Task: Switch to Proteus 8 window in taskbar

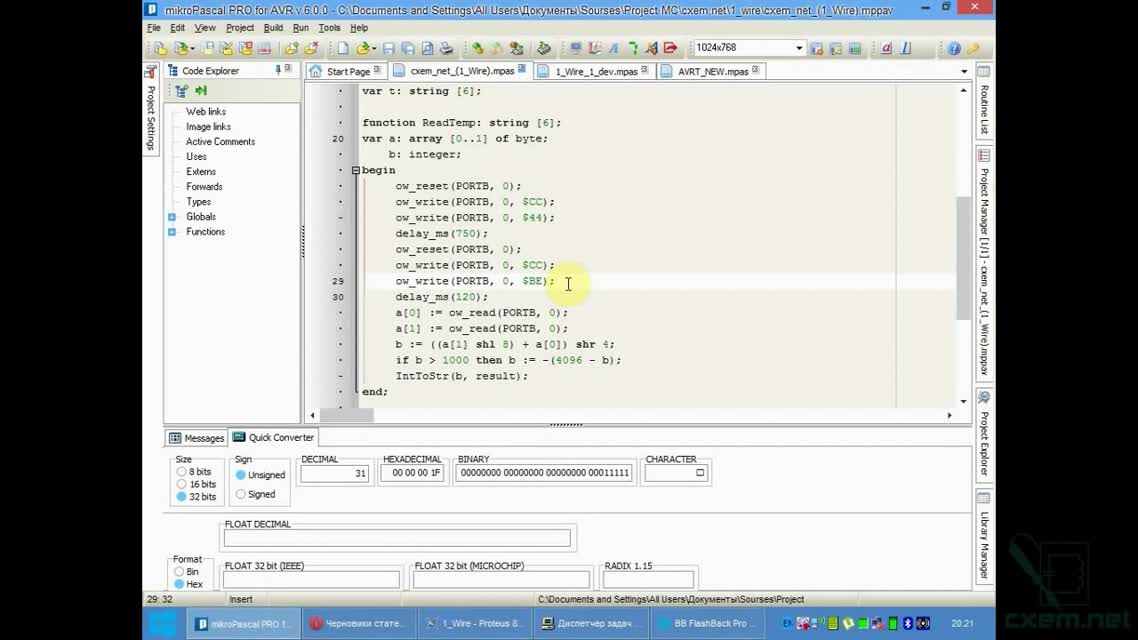Action: (474, 623)
